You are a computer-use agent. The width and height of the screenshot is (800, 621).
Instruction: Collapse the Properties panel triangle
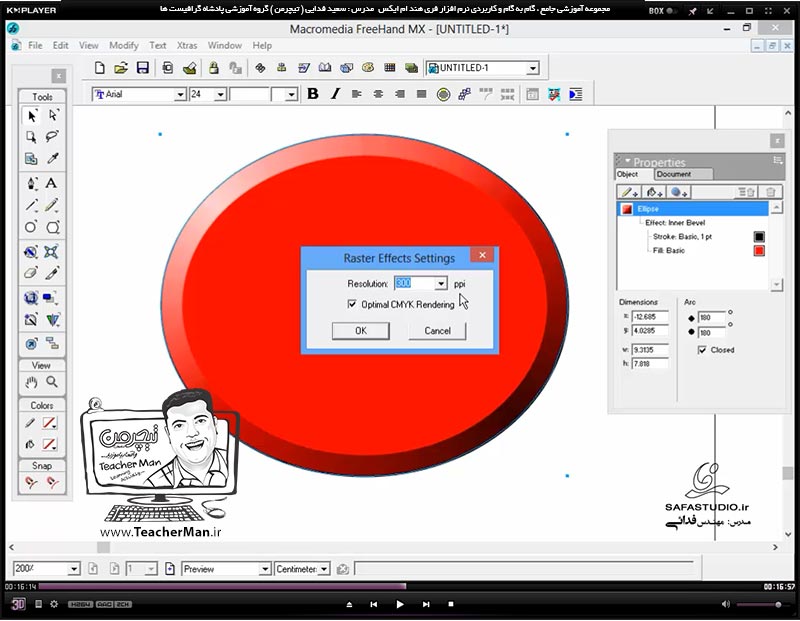(x=628, y=160)
